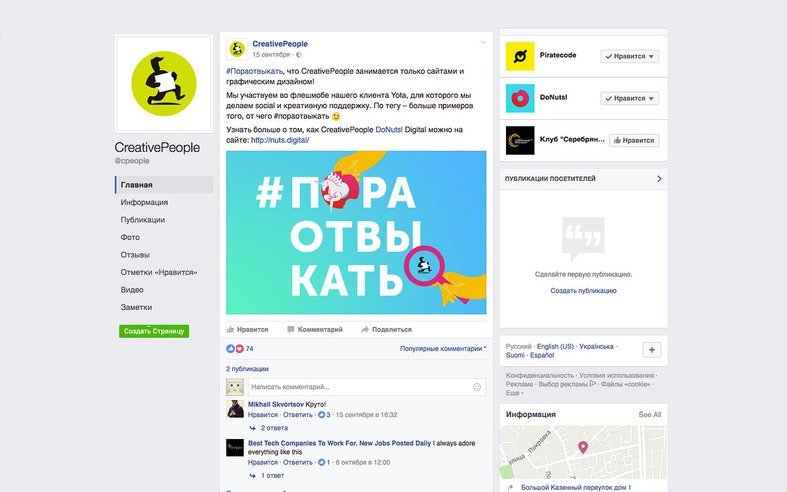Click the map location pin marker
787x492 pixels.
(583, 447)
